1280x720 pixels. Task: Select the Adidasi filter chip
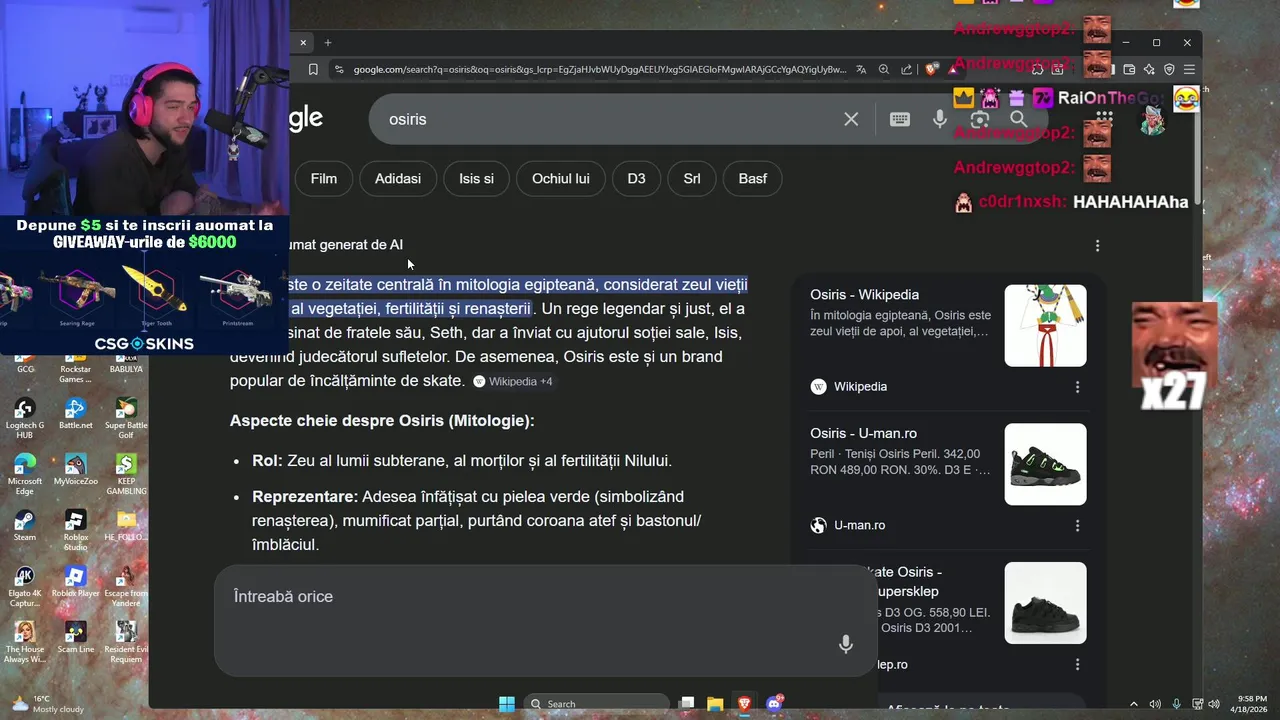point(398,178)
